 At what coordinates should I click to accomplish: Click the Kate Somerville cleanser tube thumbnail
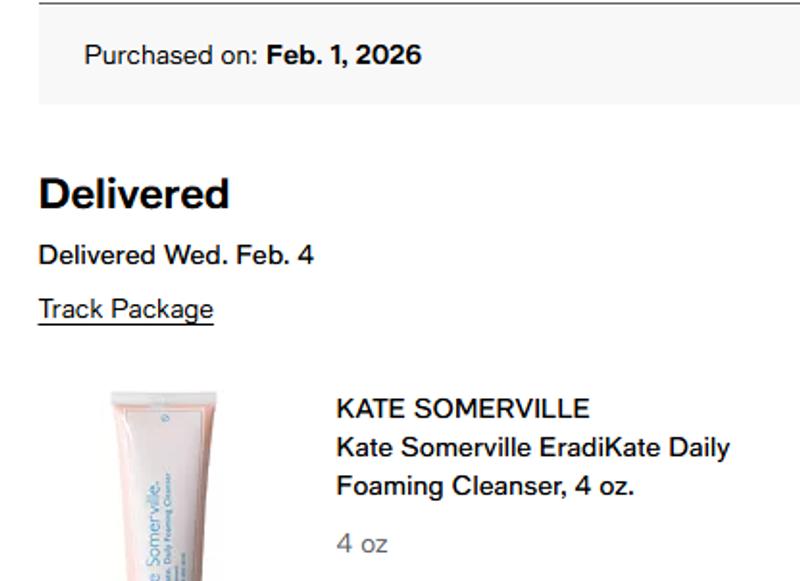163,488
